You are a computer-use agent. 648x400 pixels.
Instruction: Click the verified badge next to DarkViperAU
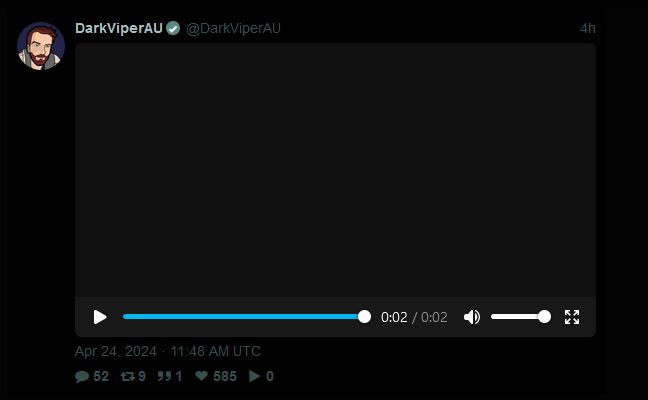(173, 28)
